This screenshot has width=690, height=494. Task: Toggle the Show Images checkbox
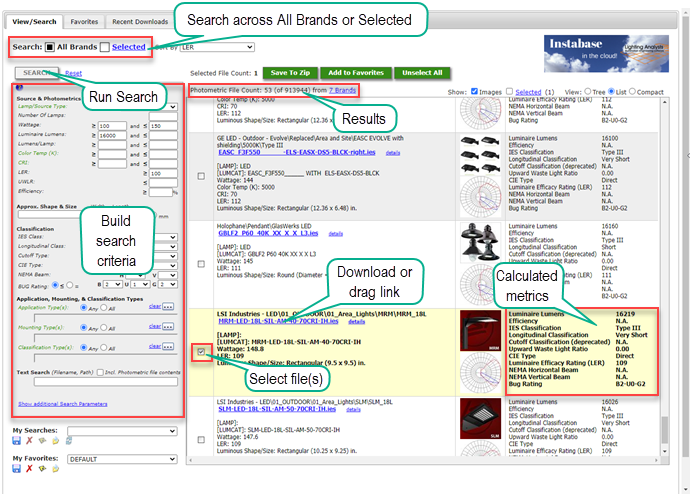coord(474,91)
